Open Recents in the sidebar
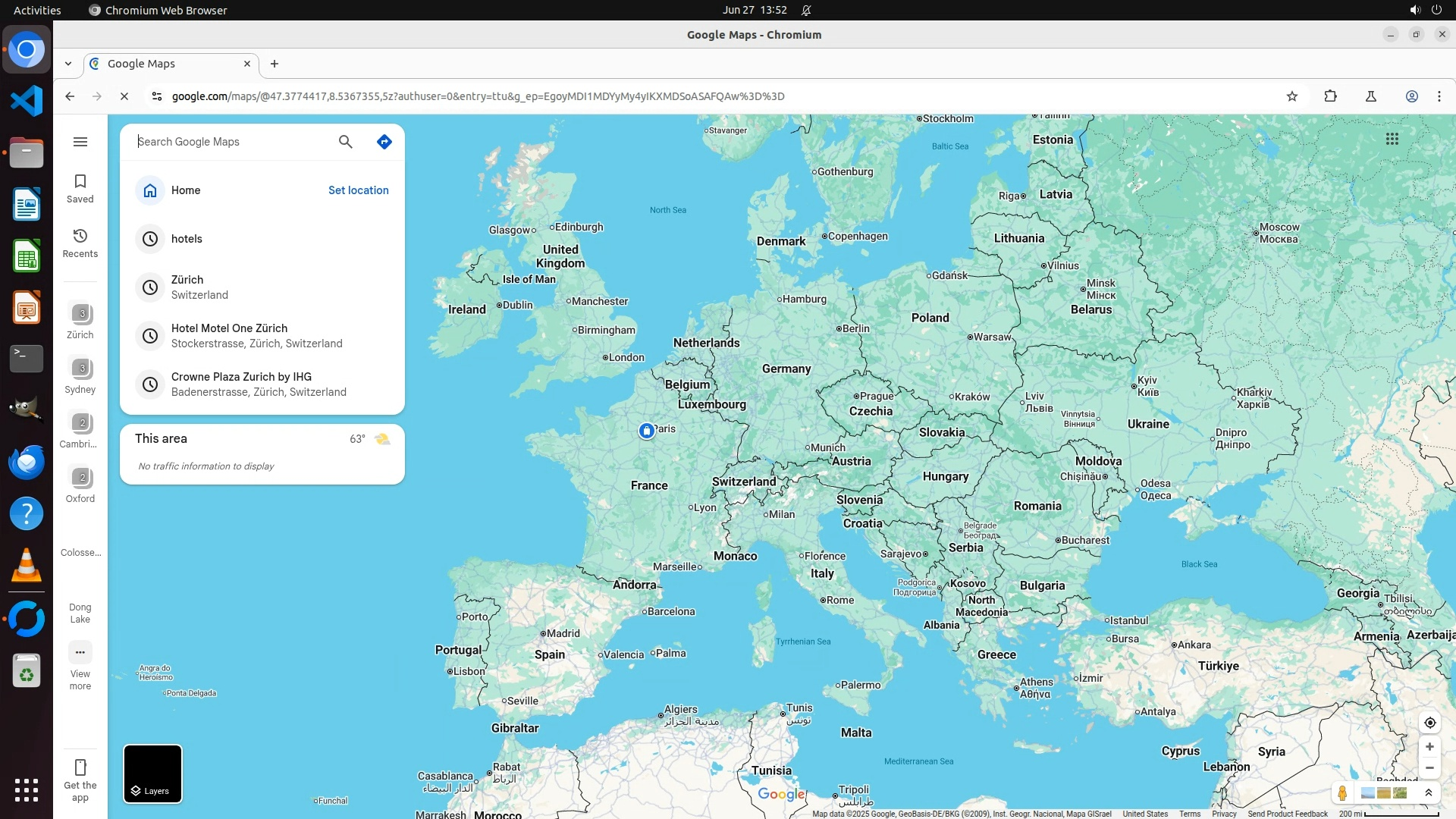This screenshot has width=1456, height=819. tap(80, 243)
